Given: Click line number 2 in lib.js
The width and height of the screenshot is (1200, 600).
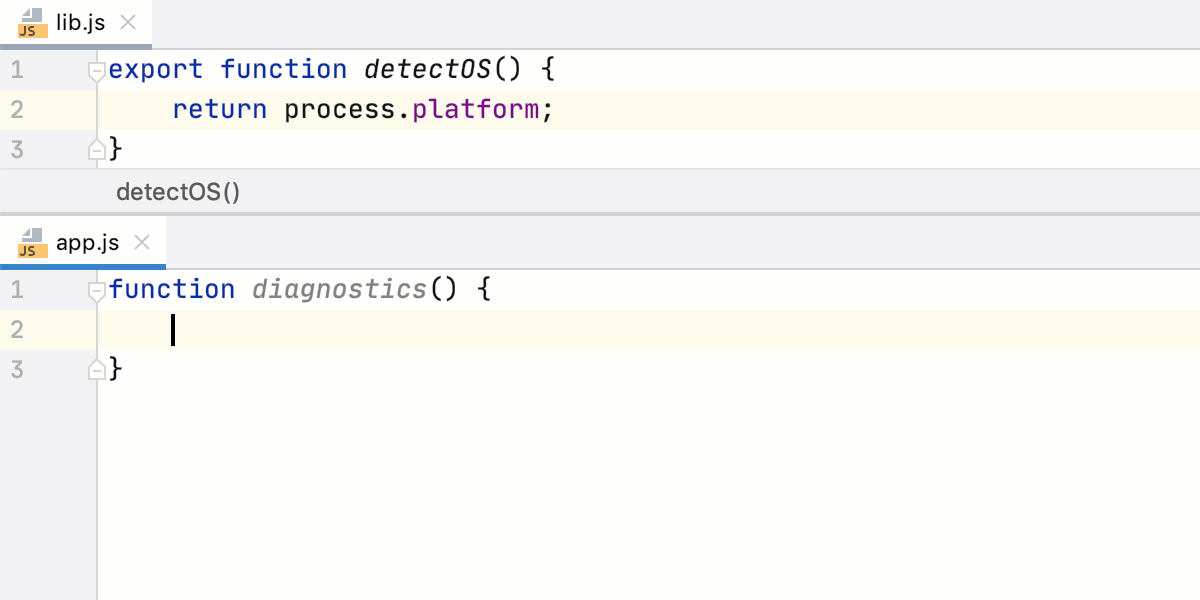Looking at the screenshot, I should point(17,109).
